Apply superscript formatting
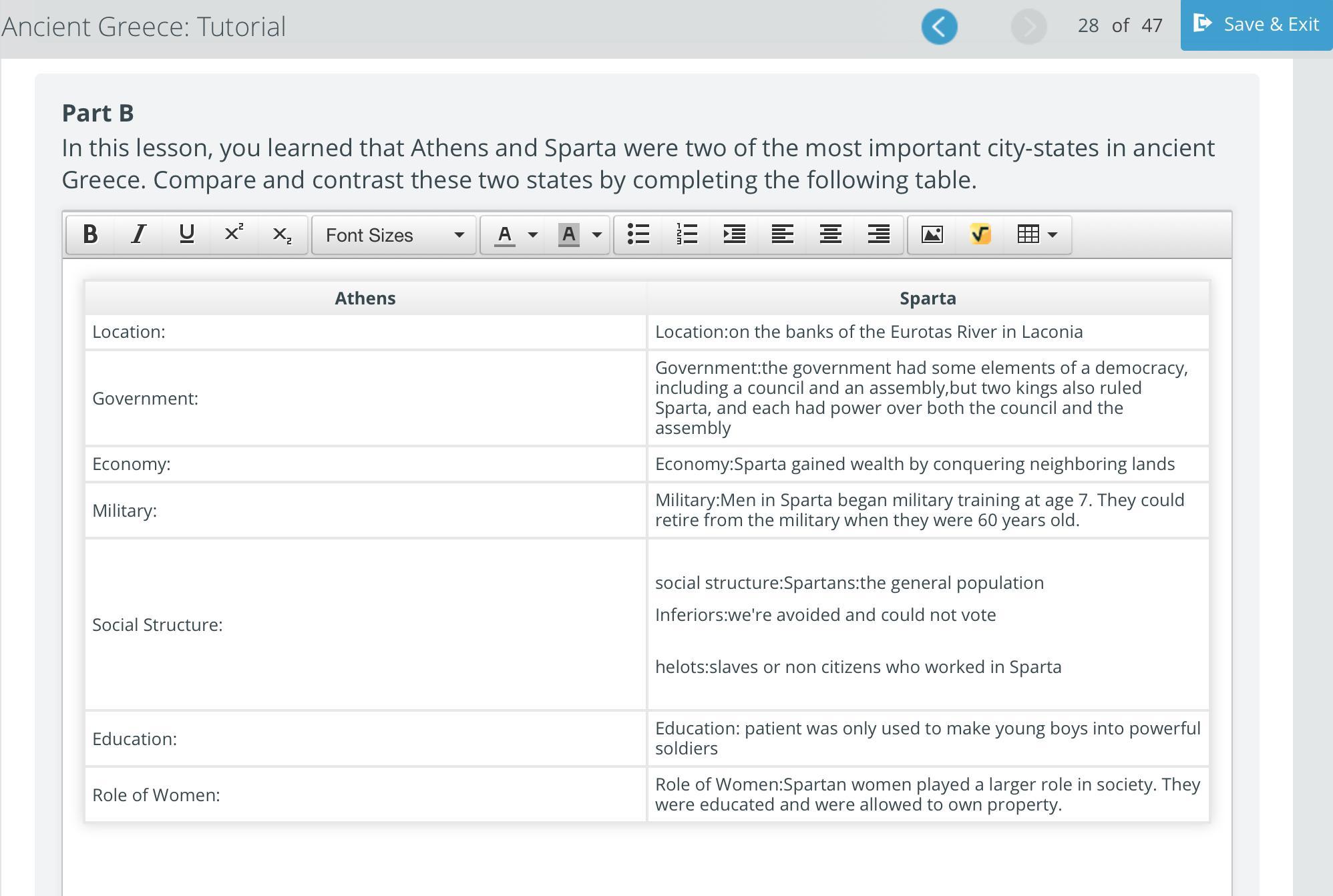This screenshot has height=896, width=1333. pyautogui.click(x=234, y=234)
